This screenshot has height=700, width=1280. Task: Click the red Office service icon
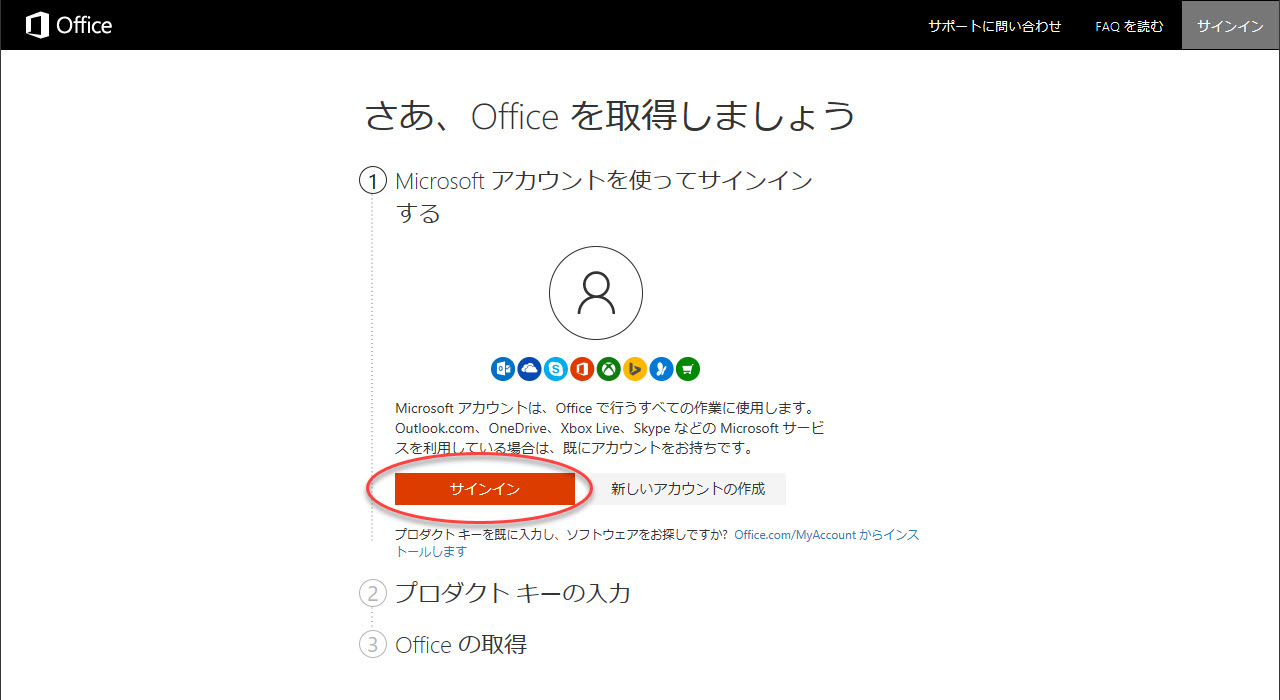582,369
